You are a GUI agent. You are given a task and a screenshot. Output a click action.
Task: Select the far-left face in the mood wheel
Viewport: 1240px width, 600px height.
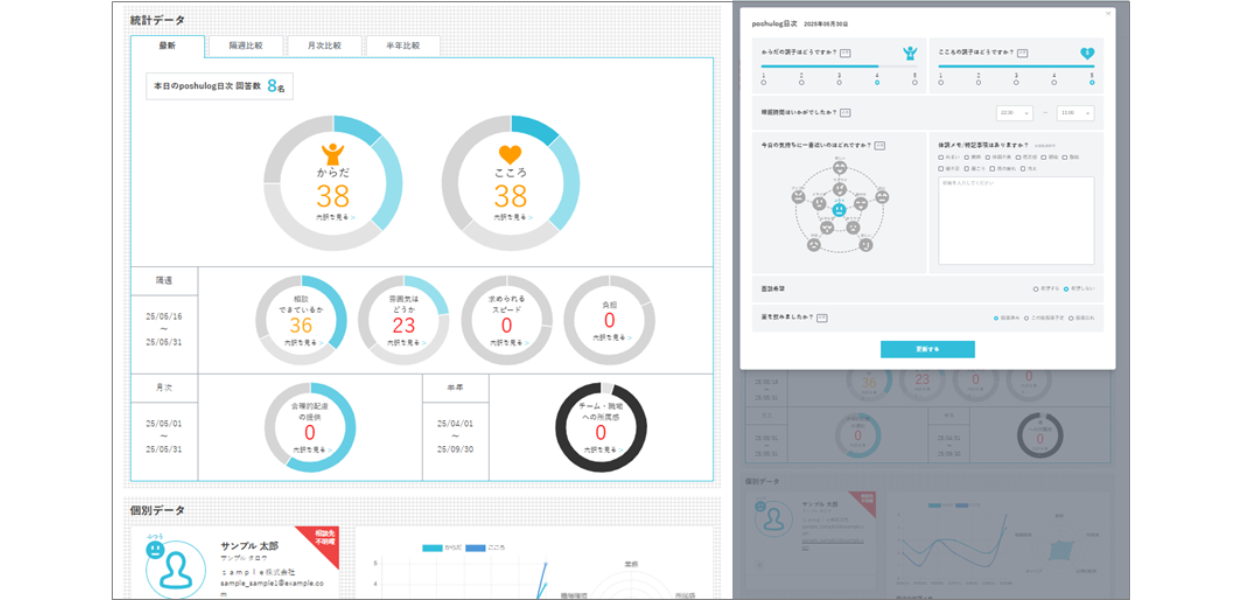coord(798,198)
